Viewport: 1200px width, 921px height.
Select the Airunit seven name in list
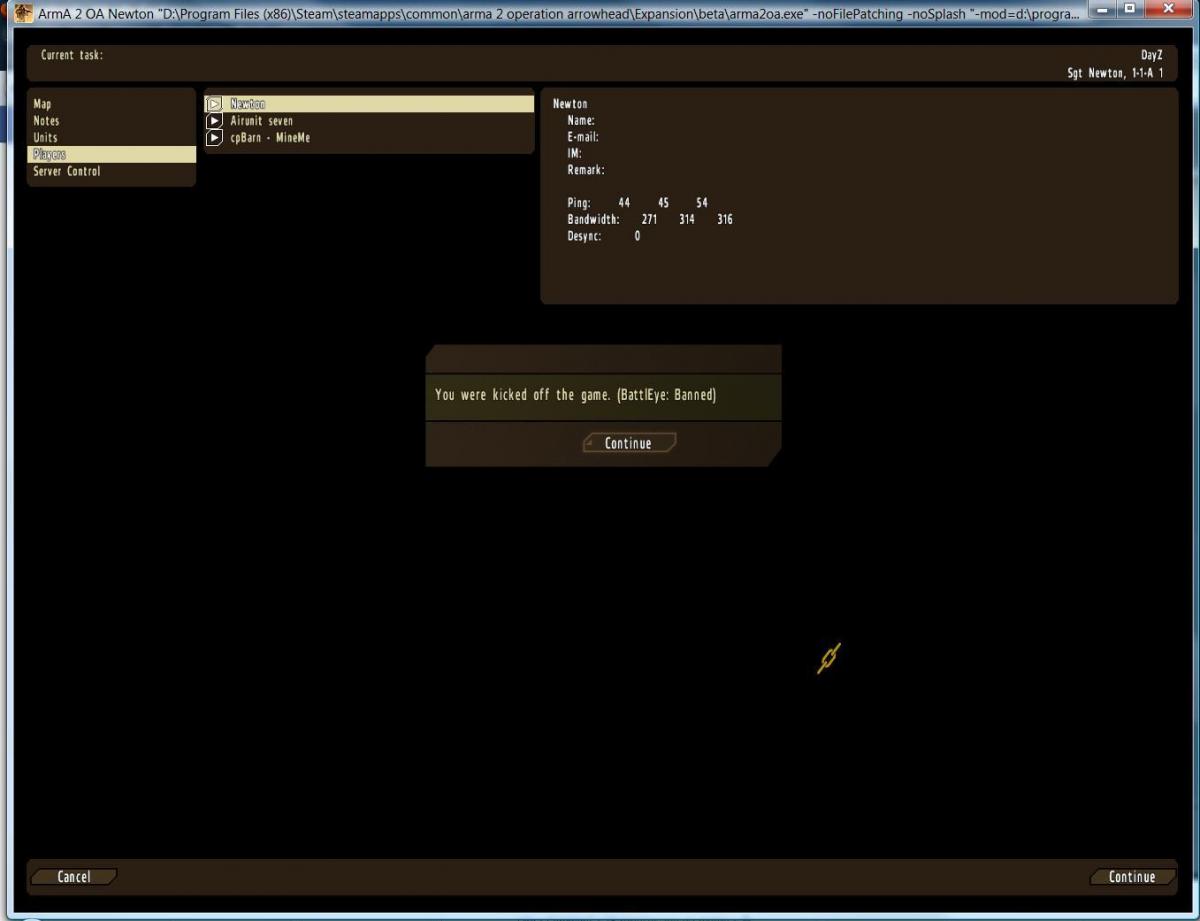tap(262, 121)
